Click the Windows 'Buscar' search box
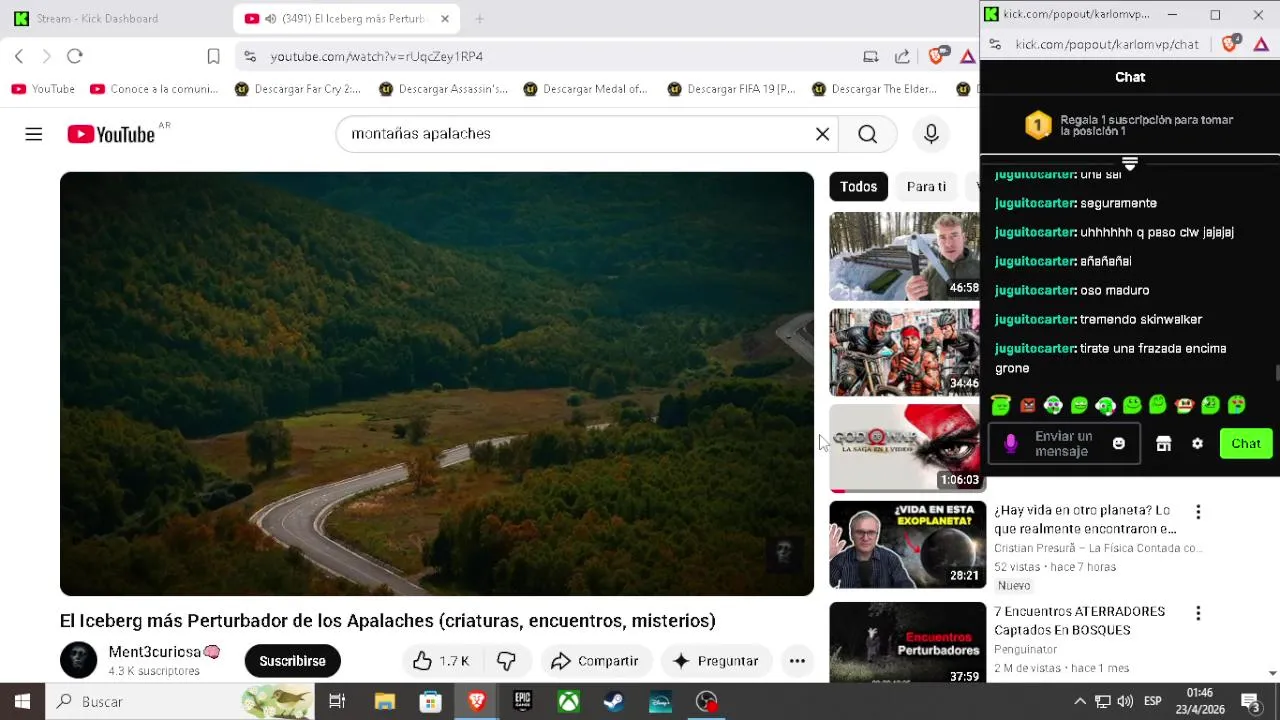 pos(180,702)
